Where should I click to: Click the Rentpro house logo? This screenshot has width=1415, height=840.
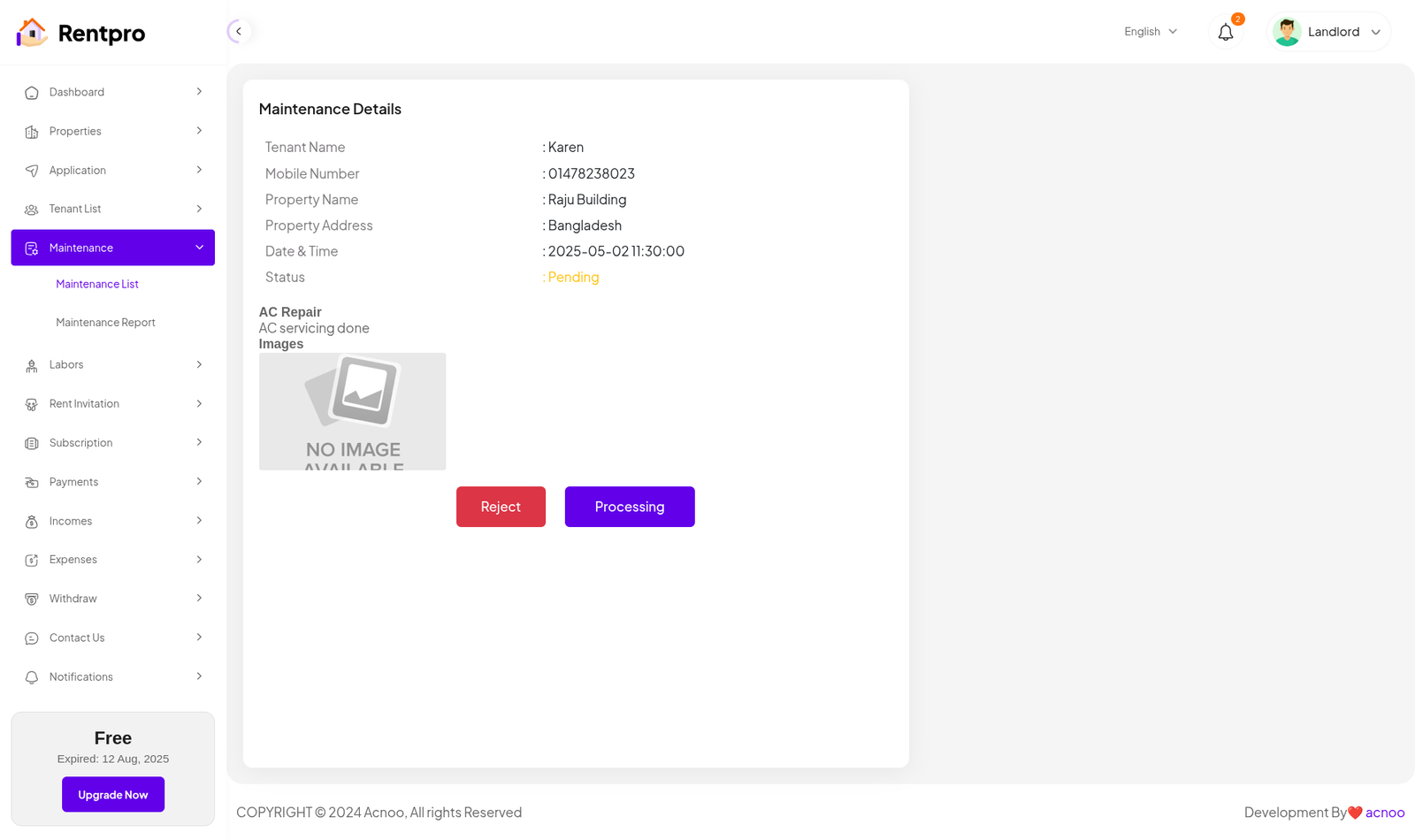(32, 33)
